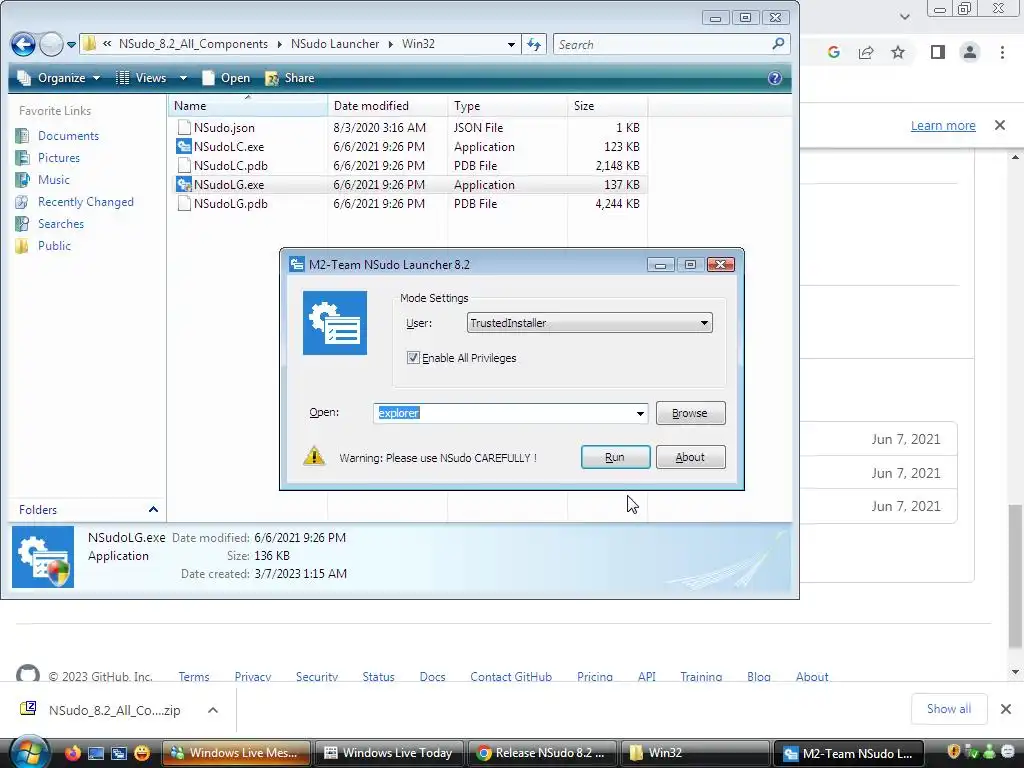
Task: Dismiss Chrome infobar with X
Action: (x=1000, y=125)
